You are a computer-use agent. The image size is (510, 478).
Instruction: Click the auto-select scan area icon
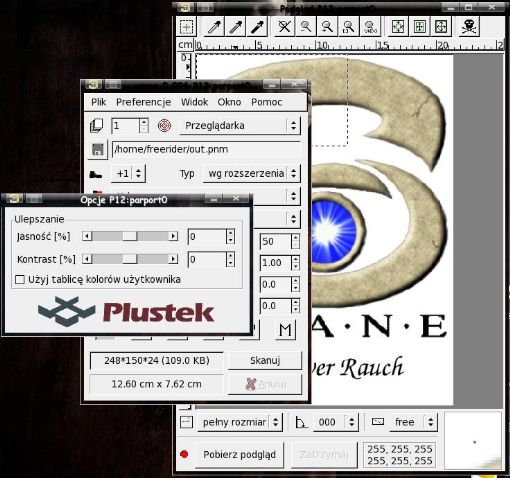pos(419,27)
